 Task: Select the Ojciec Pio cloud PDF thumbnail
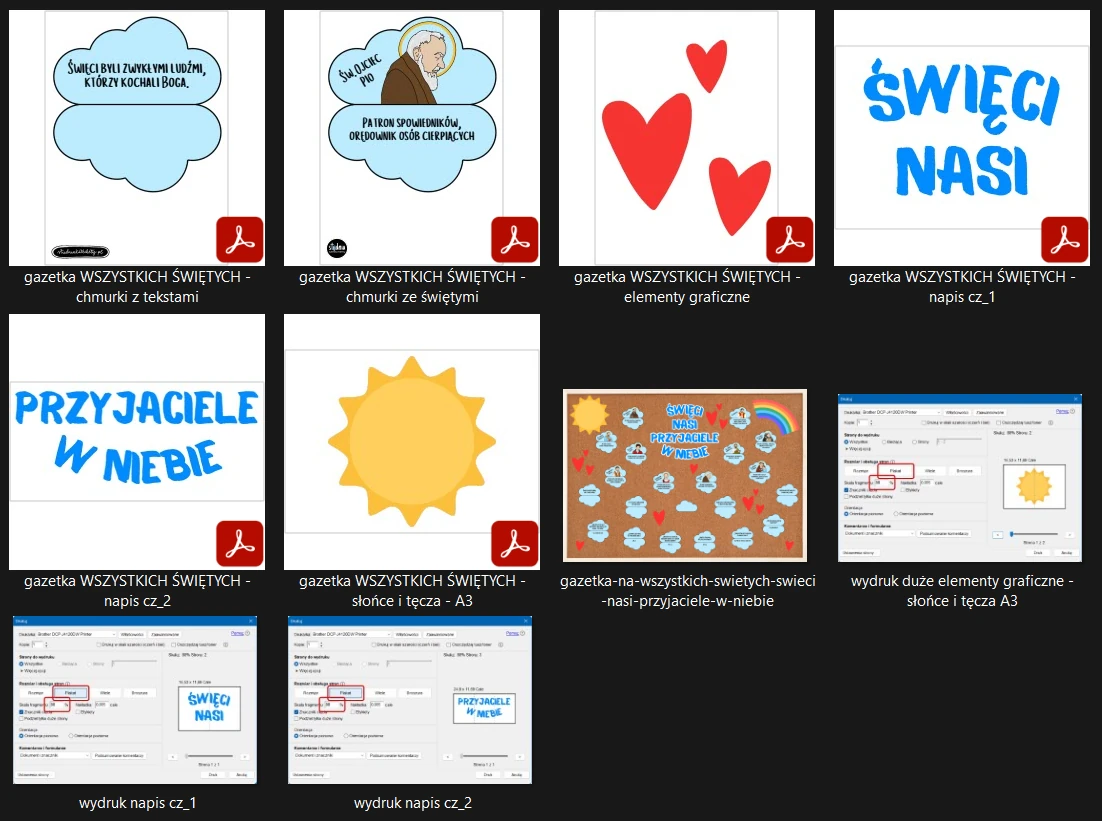click(412, 138)
